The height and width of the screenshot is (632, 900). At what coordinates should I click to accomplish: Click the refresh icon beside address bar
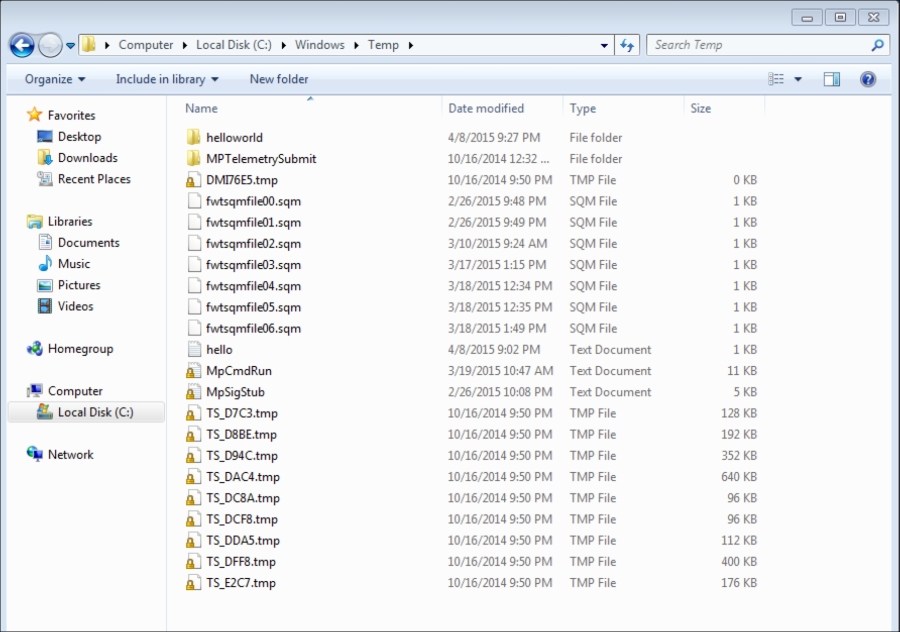coord(627,45)
